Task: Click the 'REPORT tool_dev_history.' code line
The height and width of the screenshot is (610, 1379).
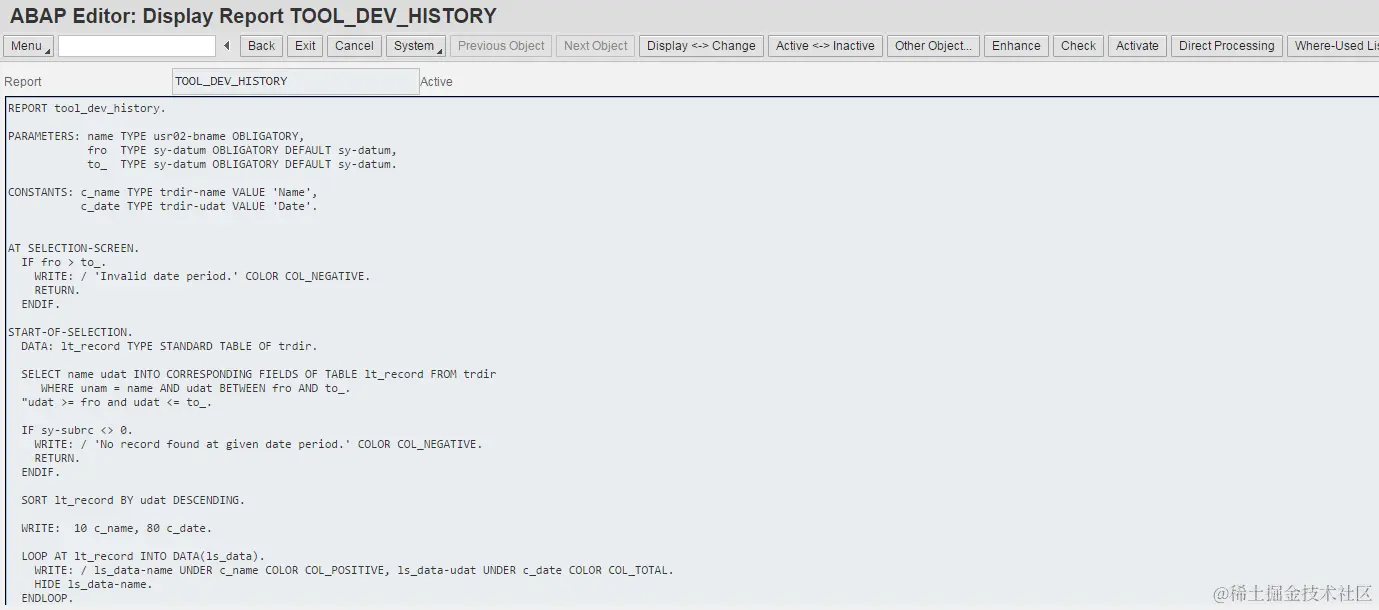Action: coord(87,108)
